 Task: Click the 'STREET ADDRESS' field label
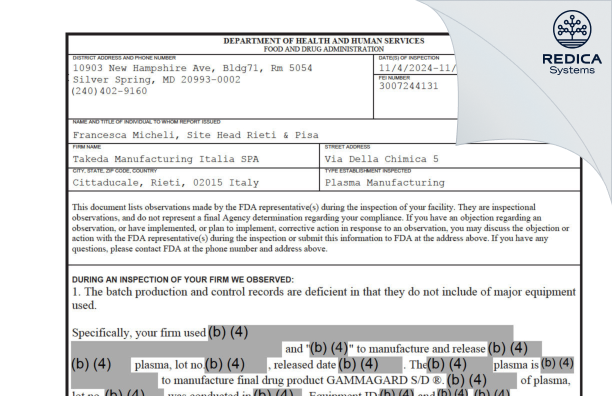(x=347, y=147)
